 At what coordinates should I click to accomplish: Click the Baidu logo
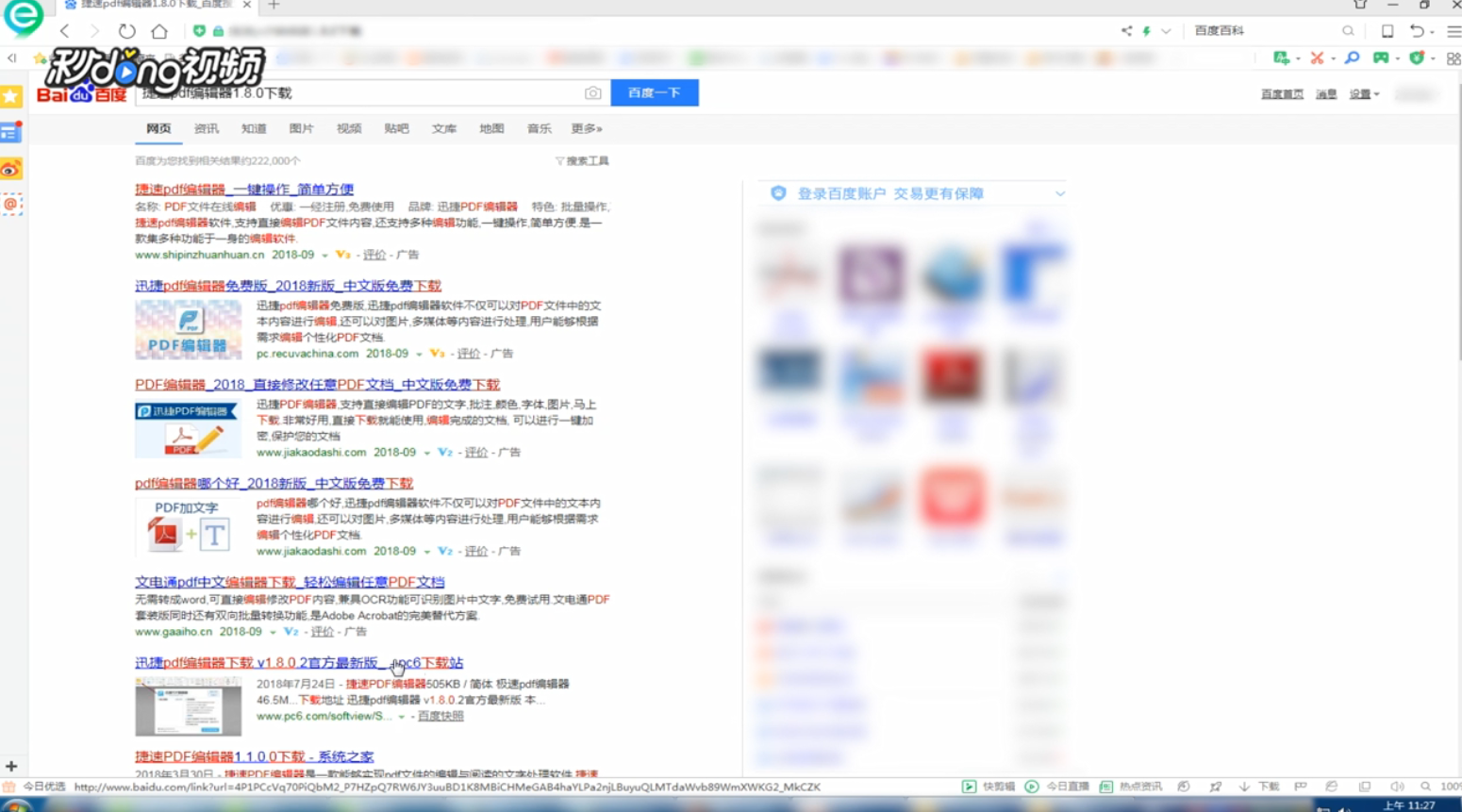[82, 92]
